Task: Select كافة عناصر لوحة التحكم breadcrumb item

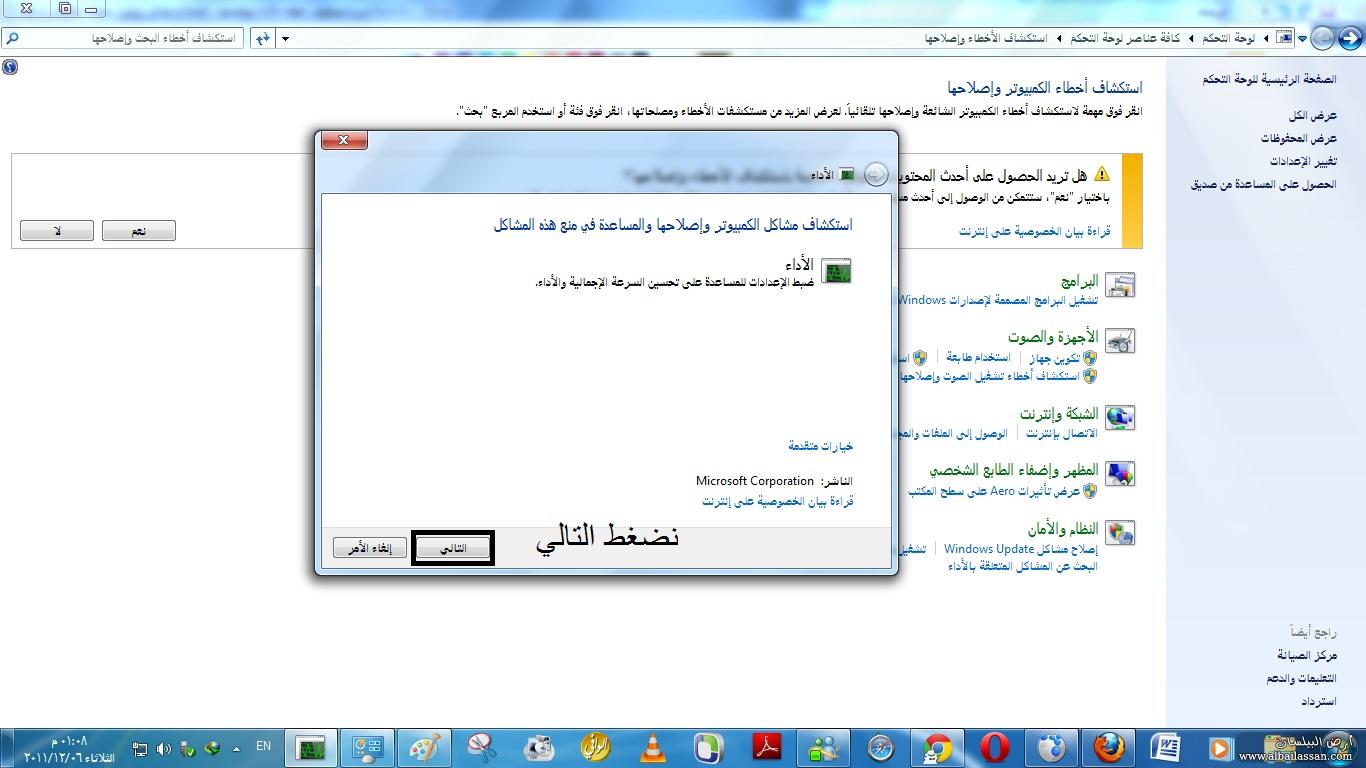Action: click(x=1126, y=38)
